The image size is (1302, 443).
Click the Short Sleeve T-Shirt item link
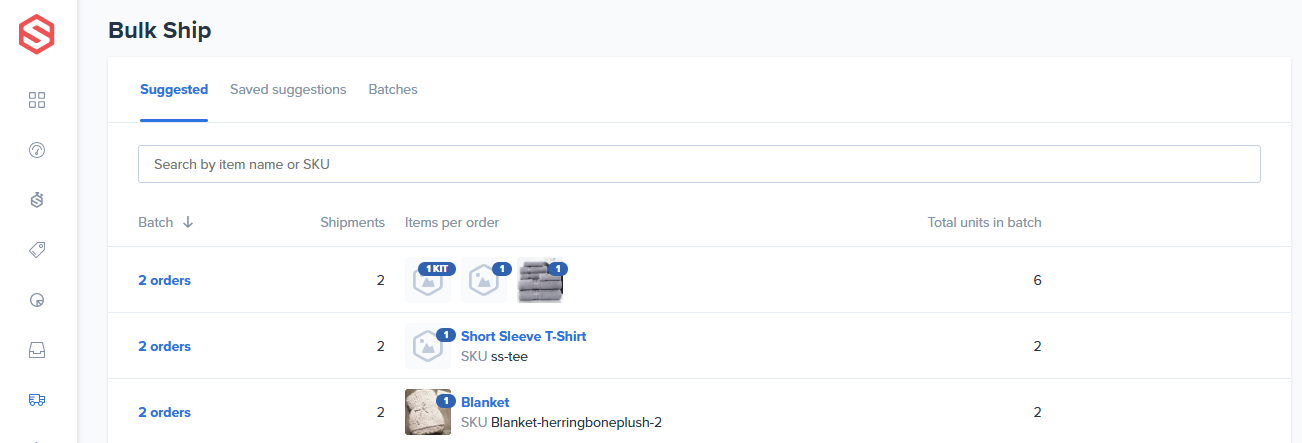tap(523, 337)
